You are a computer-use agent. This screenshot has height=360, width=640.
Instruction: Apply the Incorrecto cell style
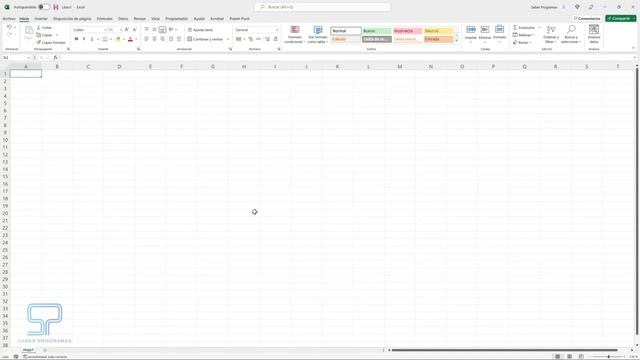[407, 31]
